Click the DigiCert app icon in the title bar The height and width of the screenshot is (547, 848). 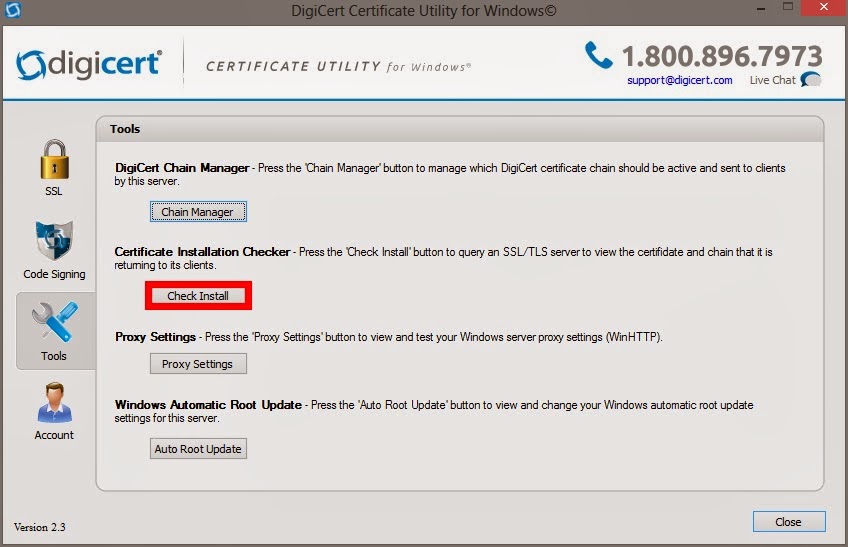(x=12, y=10)
